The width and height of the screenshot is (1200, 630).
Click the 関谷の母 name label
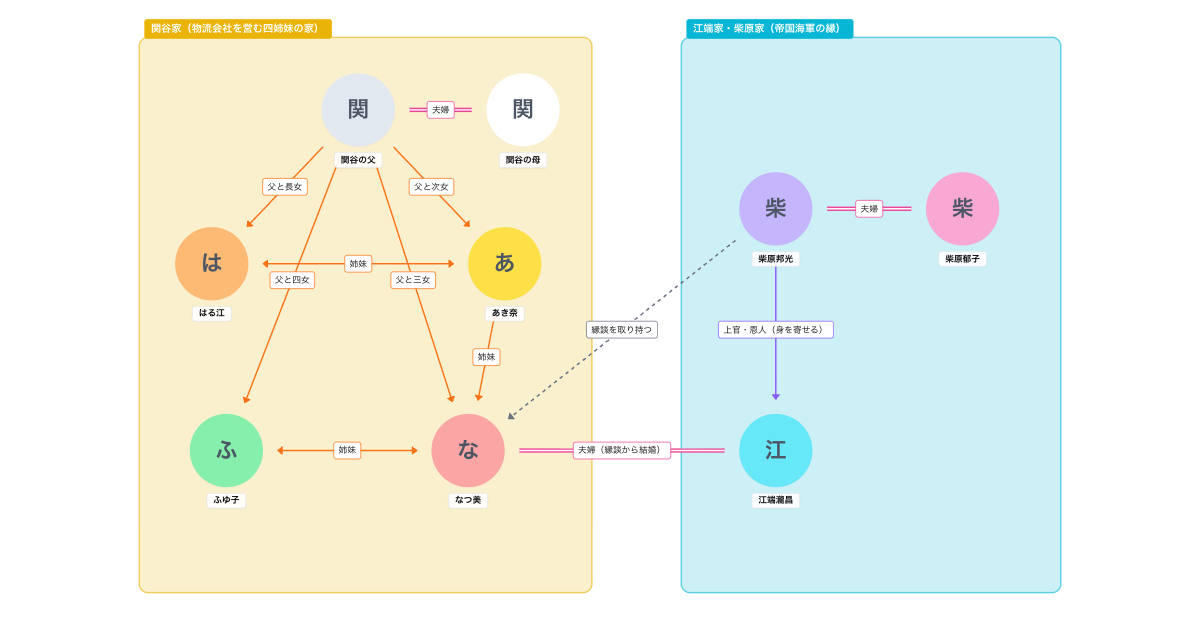pyautogui.click(x=523, y=160)
